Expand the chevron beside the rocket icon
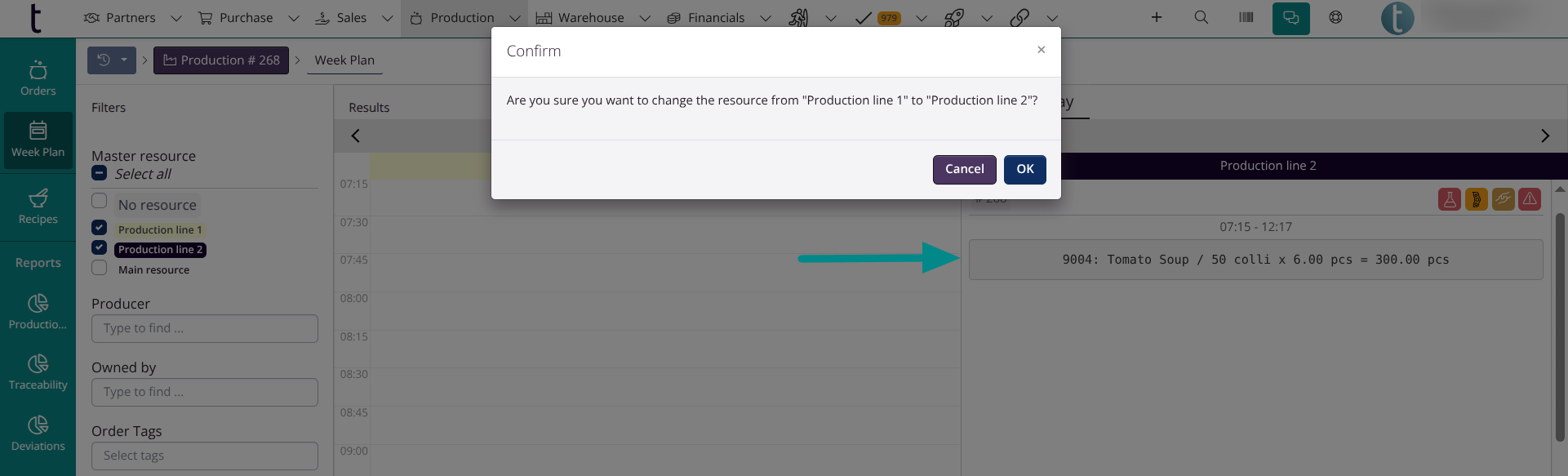The height and width of the screenshot is (476, 1568). (x=987, y=18)
